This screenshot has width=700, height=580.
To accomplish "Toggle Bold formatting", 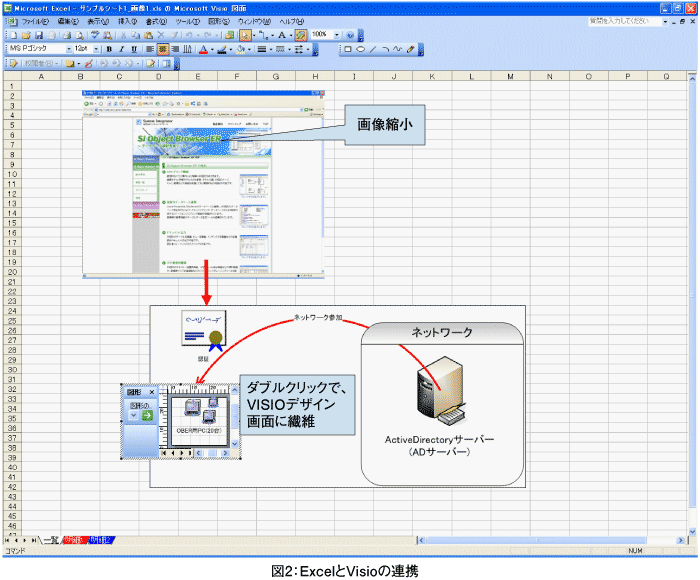I will [x=109, y=50].
